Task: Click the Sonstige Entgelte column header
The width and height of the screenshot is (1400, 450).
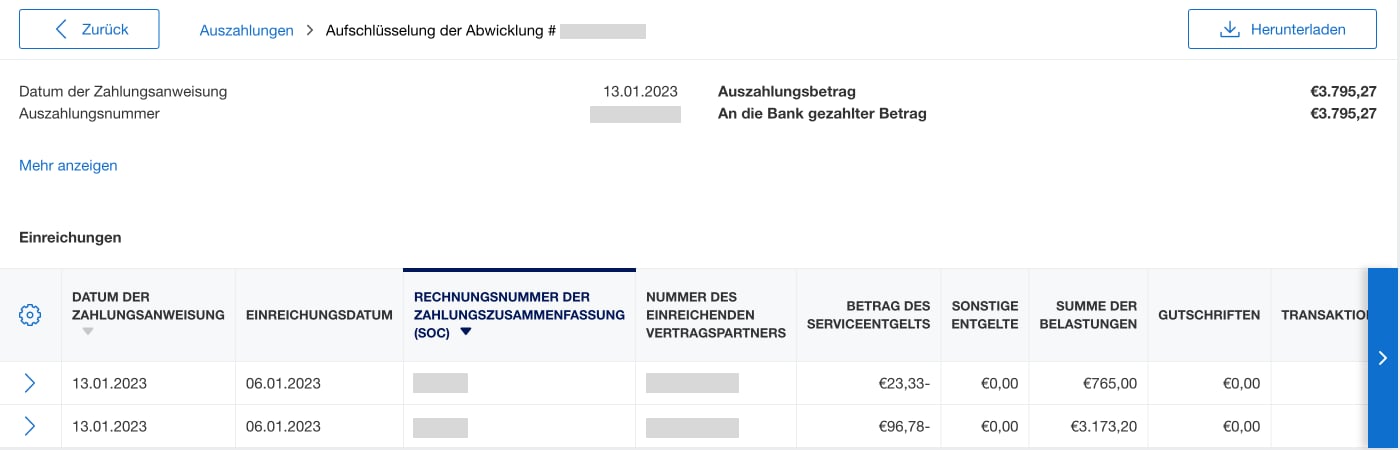Action: (x=985, y=315)
